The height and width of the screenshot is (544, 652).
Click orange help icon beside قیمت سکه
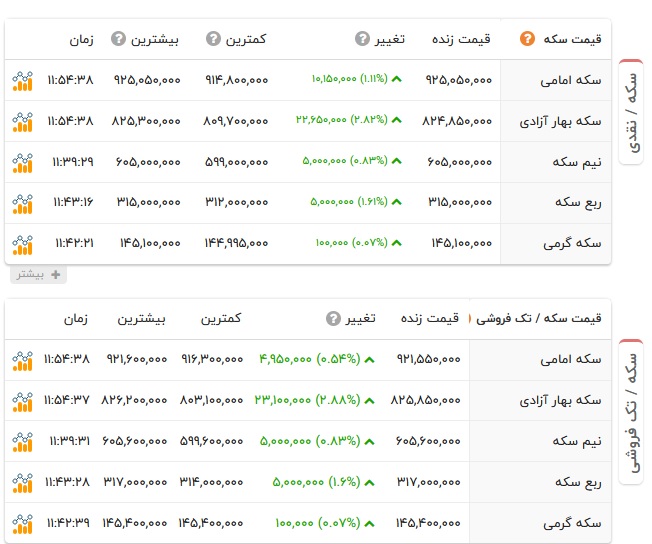(x=527, y=39)
